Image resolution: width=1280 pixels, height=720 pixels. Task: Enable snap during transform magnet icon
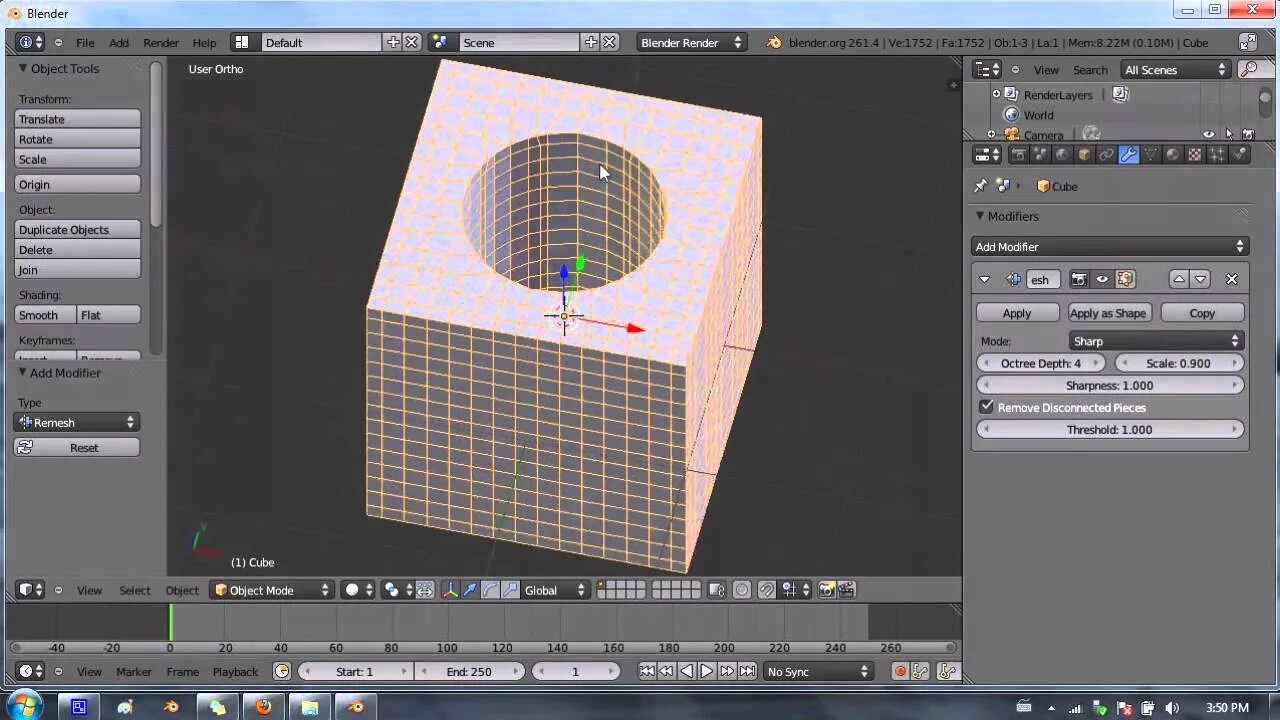point(767,589)
